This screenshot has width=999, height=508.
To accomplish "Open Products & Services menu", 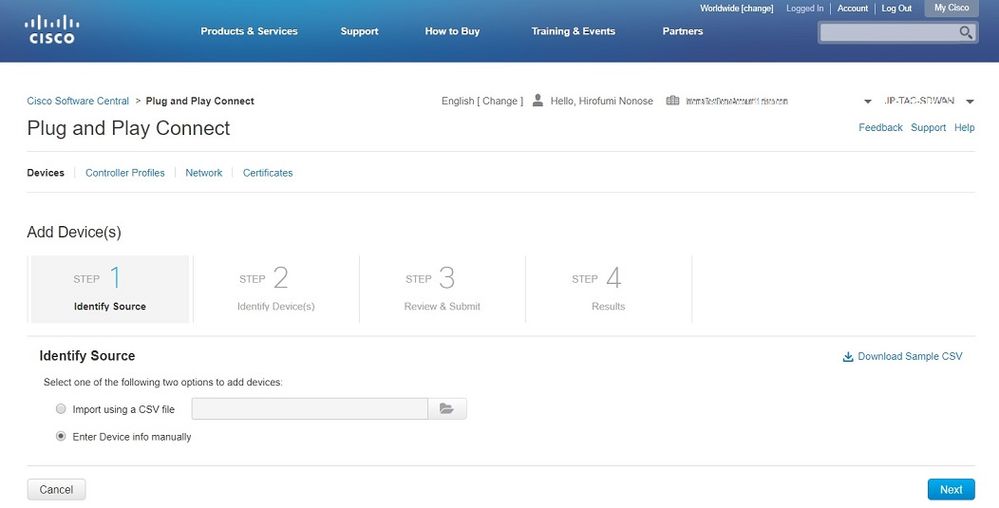I will (x=249, y=31).
